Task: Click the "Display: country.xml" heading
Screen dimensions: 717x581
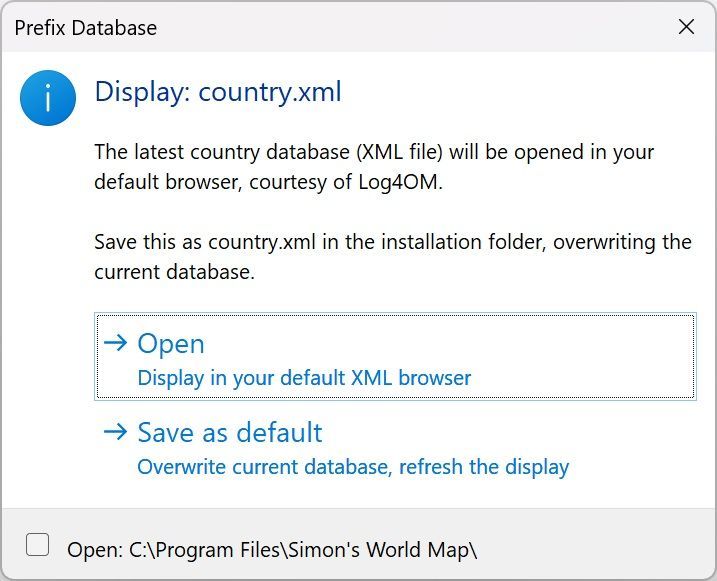Action: [x=218, y=93]
